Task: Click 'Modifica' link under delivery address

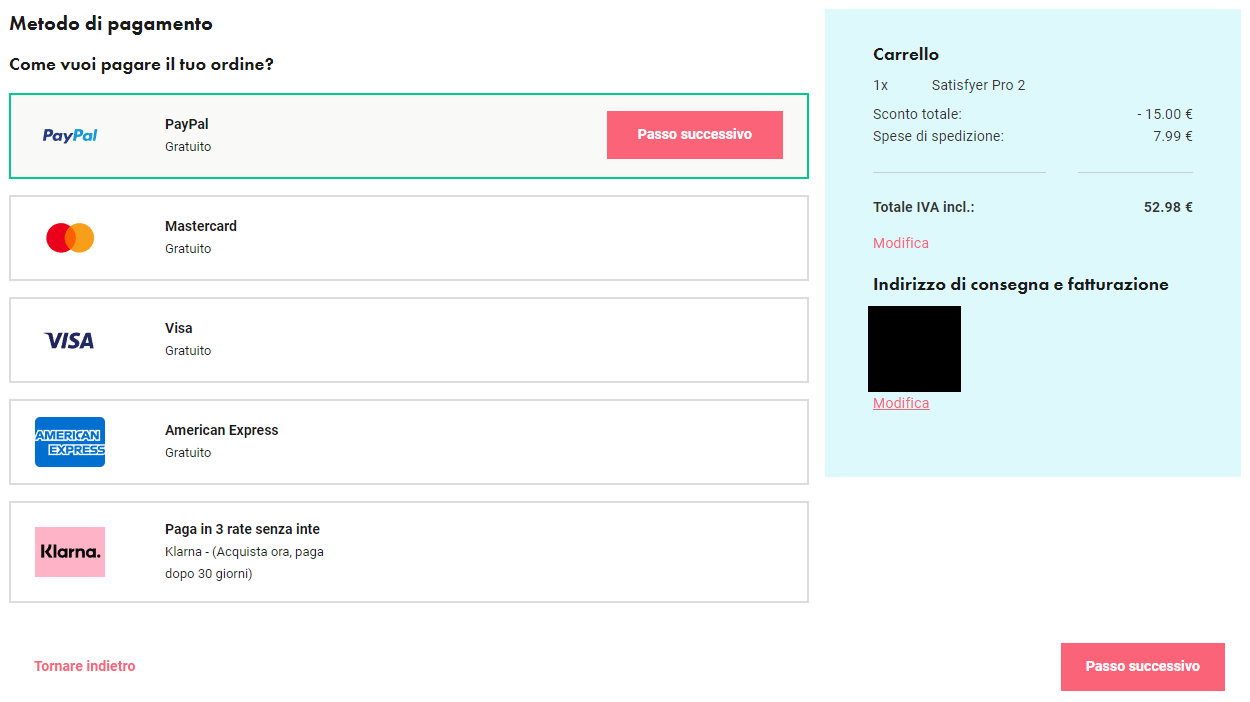Action: (901, 403)
